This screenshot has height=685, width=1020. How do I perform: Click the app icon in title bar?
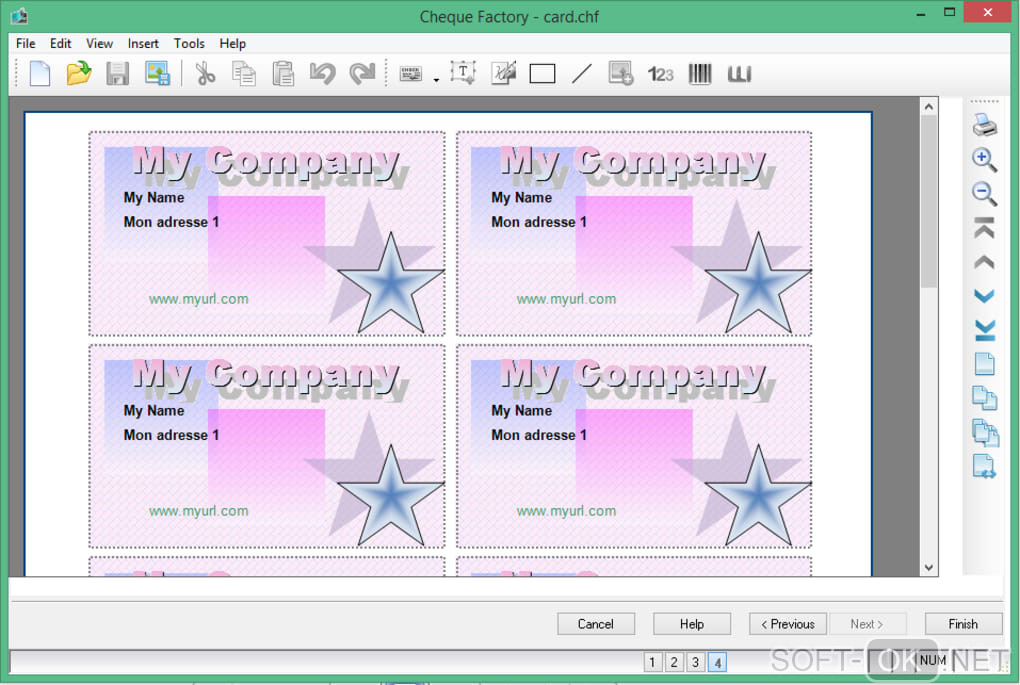(x=19, y=16)
